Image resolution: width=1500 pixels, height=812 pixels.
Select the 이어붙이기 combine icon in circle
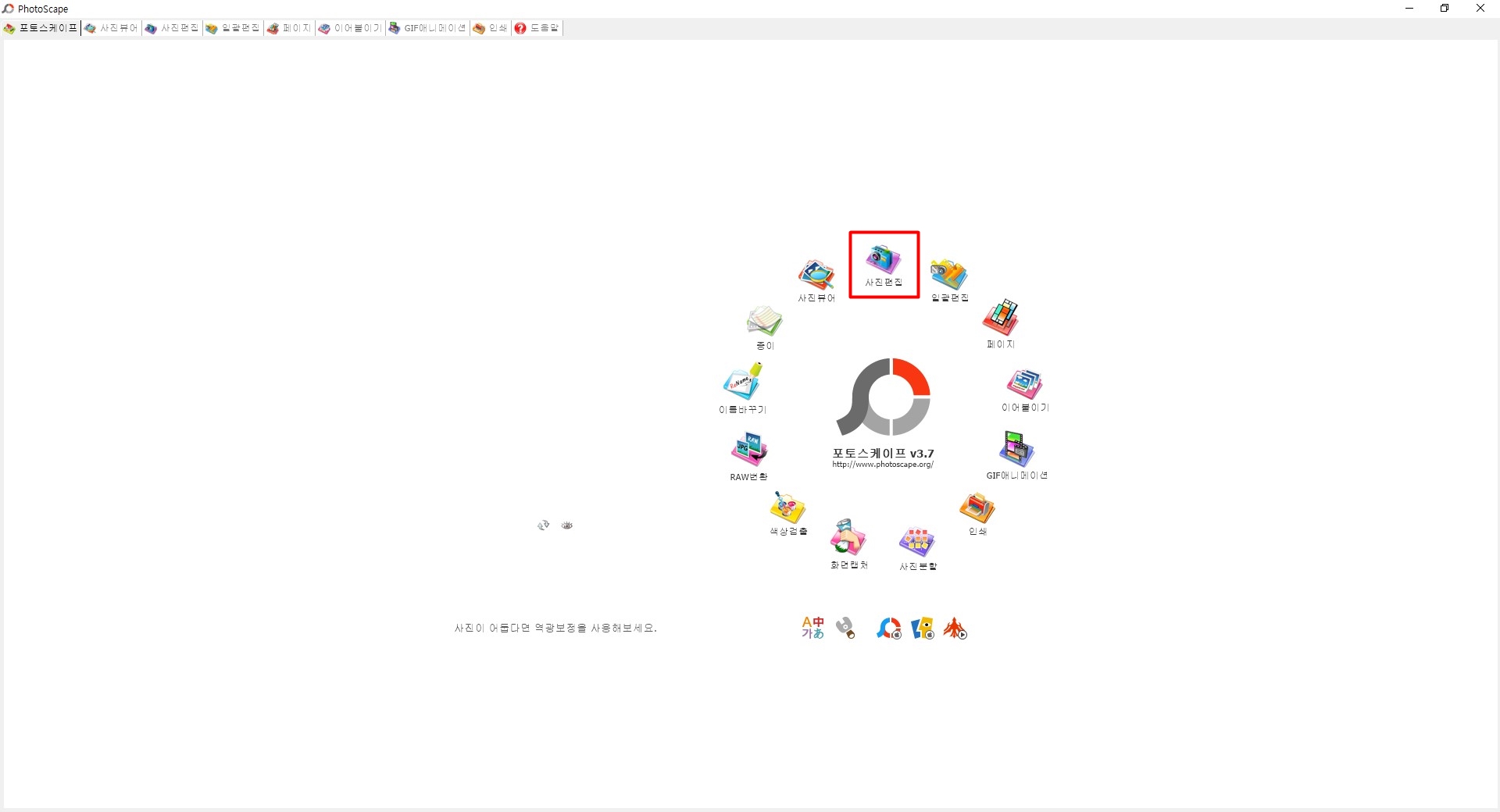pyautogui.click(x=1025, y=390)
